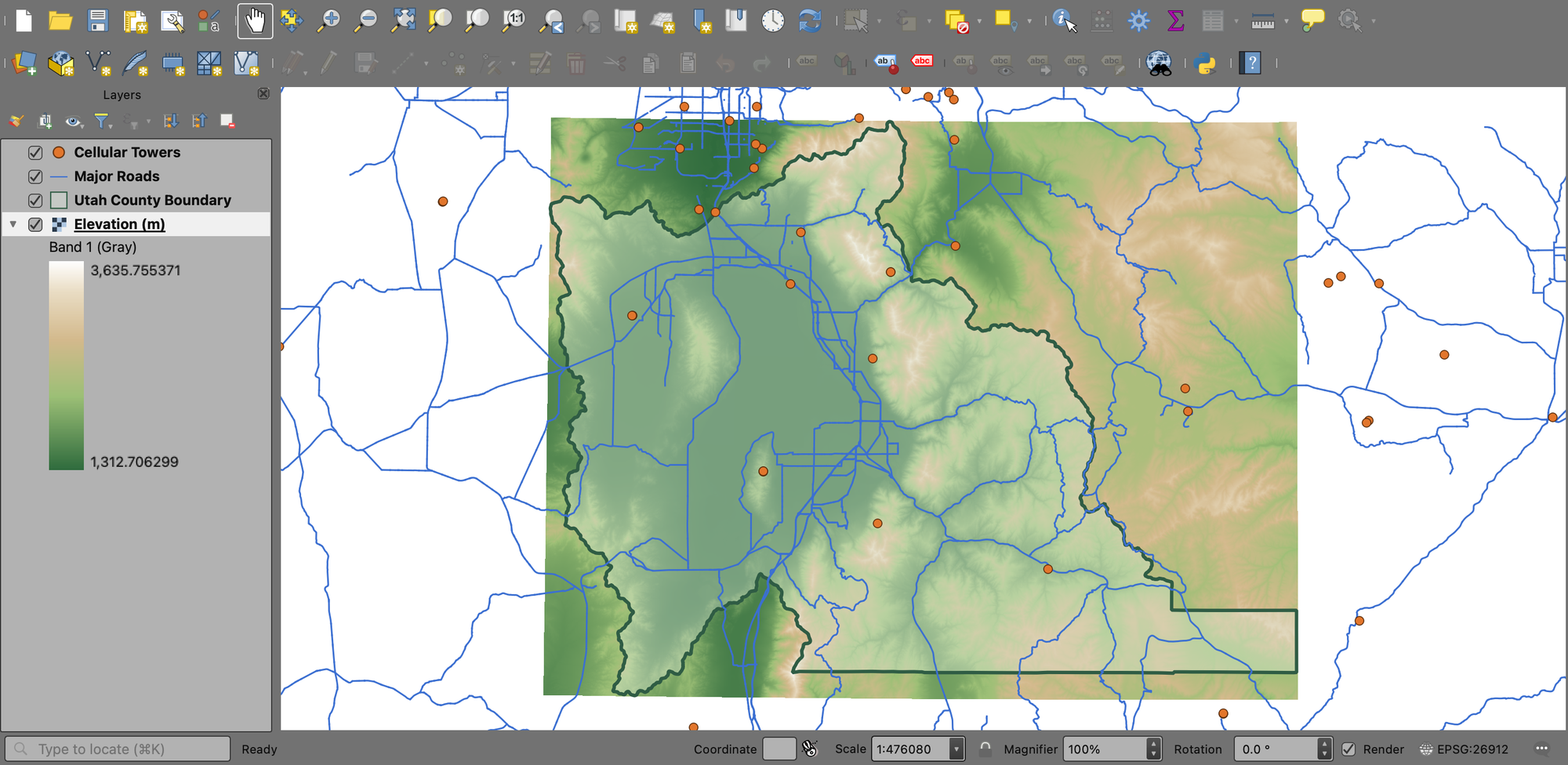This screenshot has height=765, width=1568.
Task: Open the Processing Toolbox gear icon
Action: tap(1138, 21)
